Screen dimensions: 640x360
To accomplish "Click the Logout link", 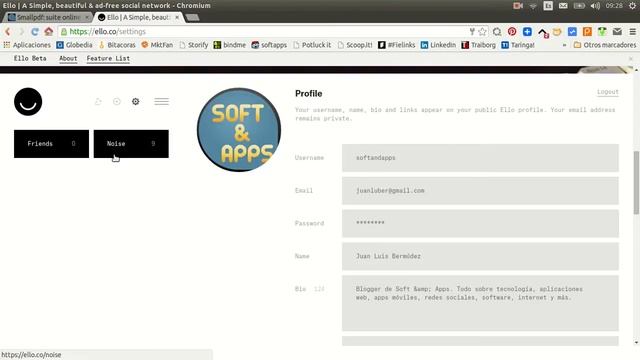I will (x=608, y=92).
